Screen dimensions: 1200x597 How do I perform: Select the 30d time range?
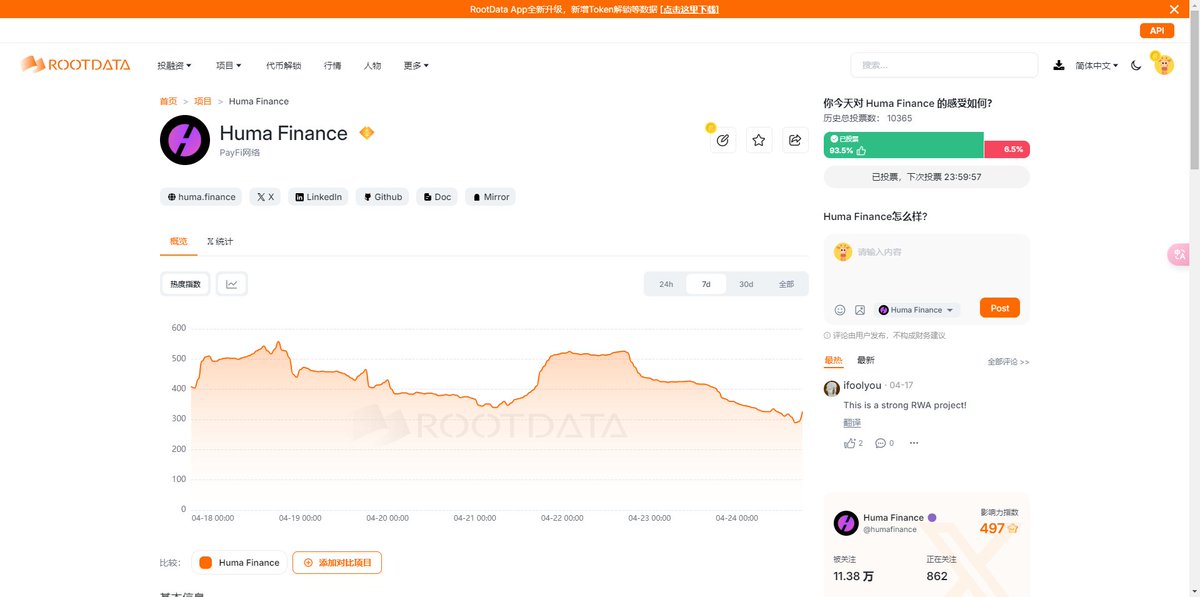coord(746,284)
